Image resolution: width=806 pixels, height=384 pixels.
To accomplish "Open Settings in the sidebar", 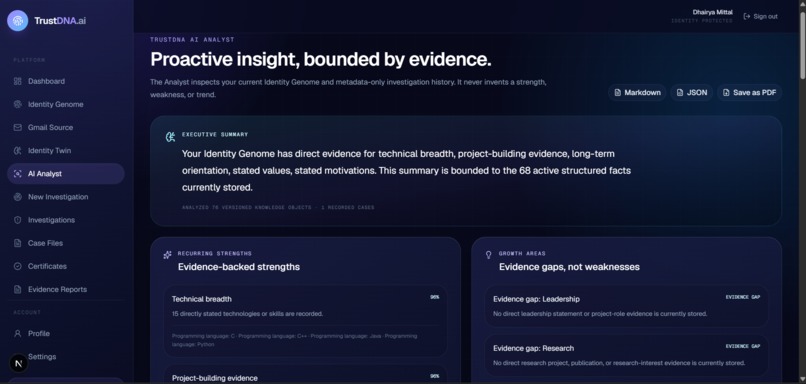I will [x=66, y=357].
